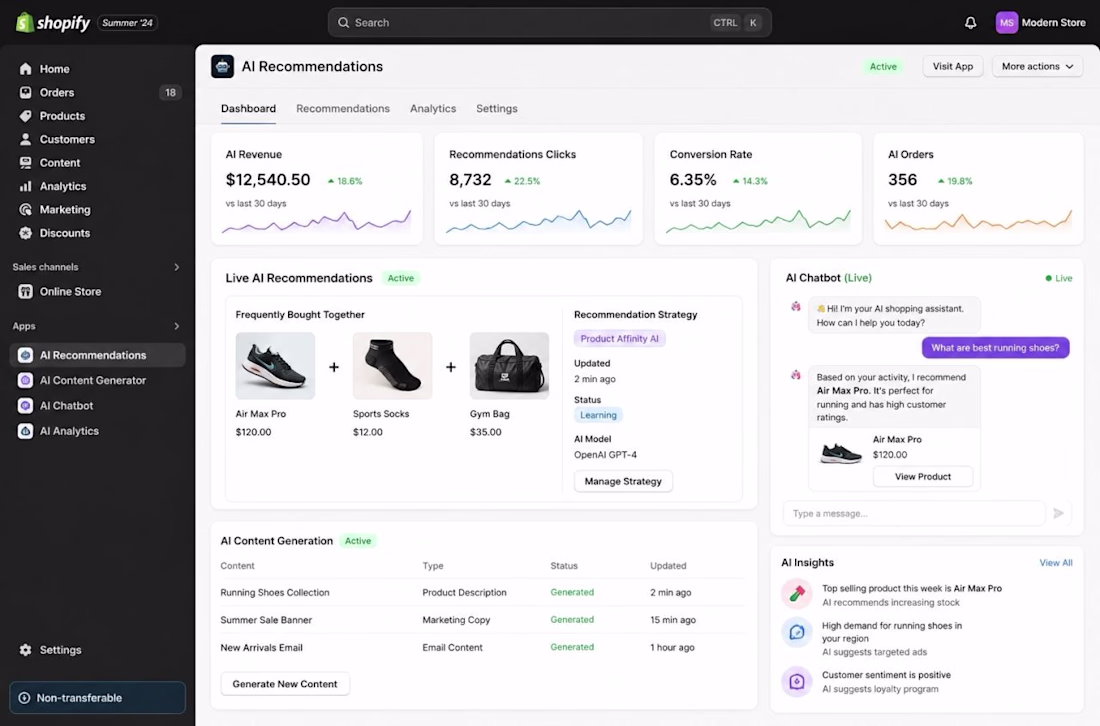Click the Summer Sale Banner row

click(x=483, y=620)
